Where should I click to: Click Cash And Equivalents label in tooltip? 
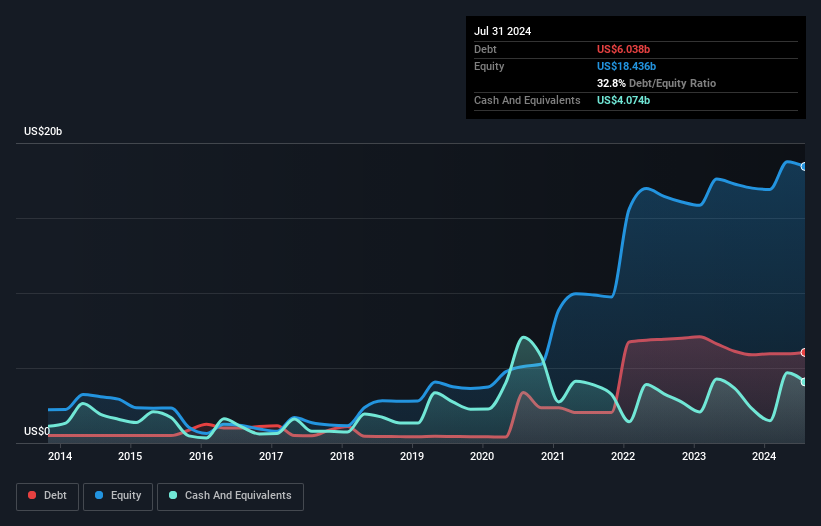(527, 100)
